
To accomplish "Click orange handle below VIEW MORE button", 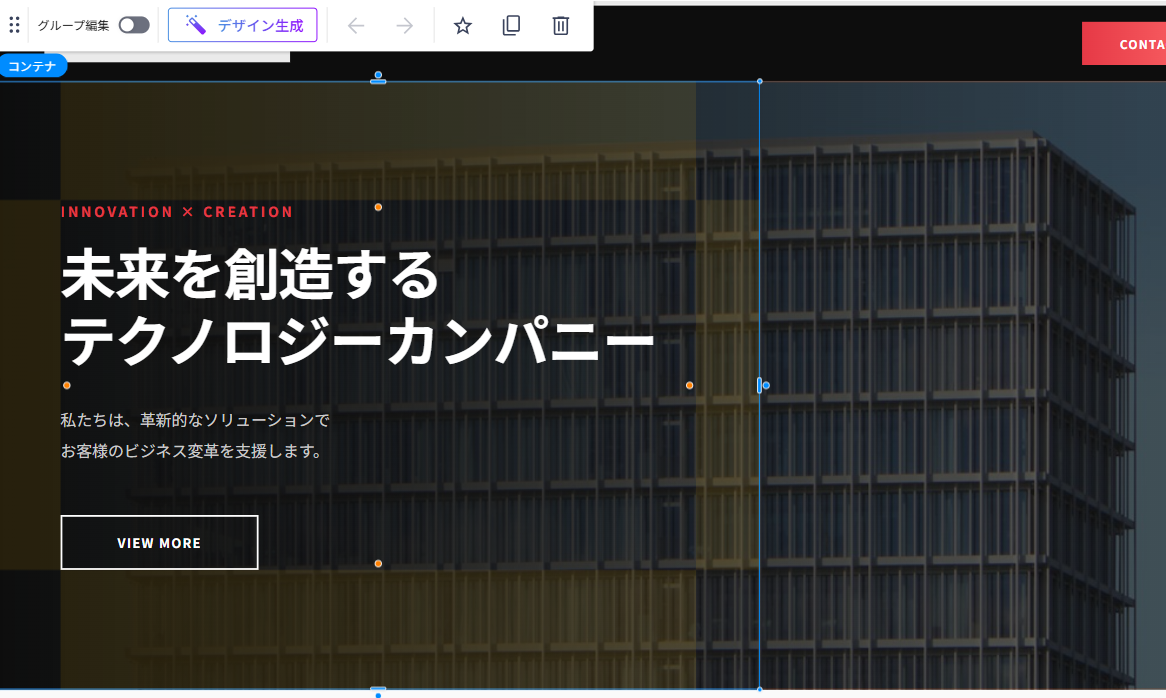I will [x=378, y=564].
